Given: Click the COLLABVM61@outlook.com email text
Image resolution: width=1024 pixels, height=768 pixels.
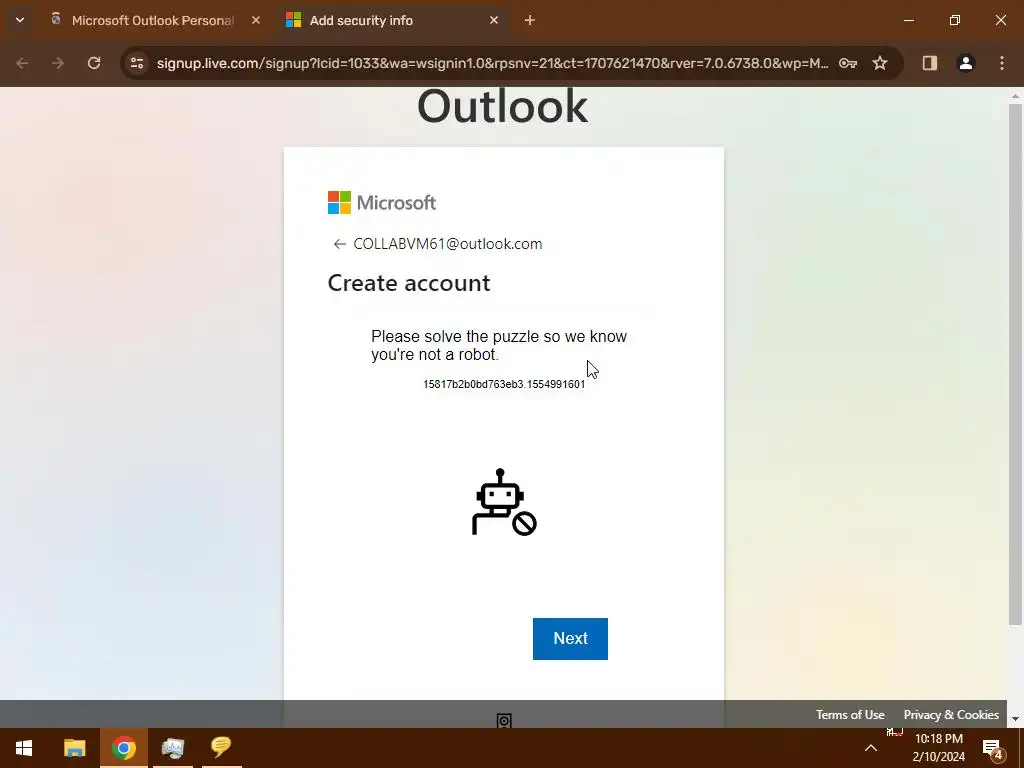Looking at the screenshot, I should coord(447,244).
